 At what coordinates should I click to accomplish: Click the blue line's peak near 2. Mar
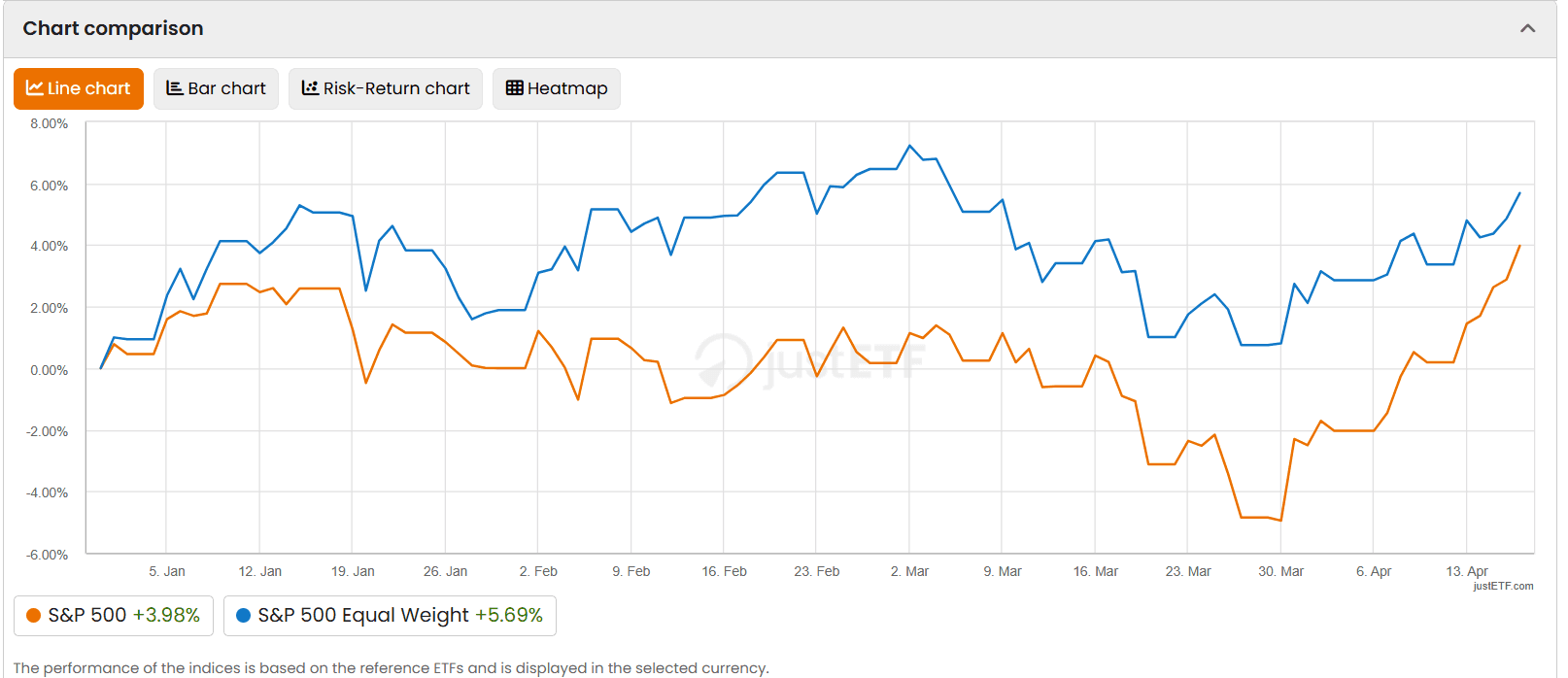(x=910, y=146)
